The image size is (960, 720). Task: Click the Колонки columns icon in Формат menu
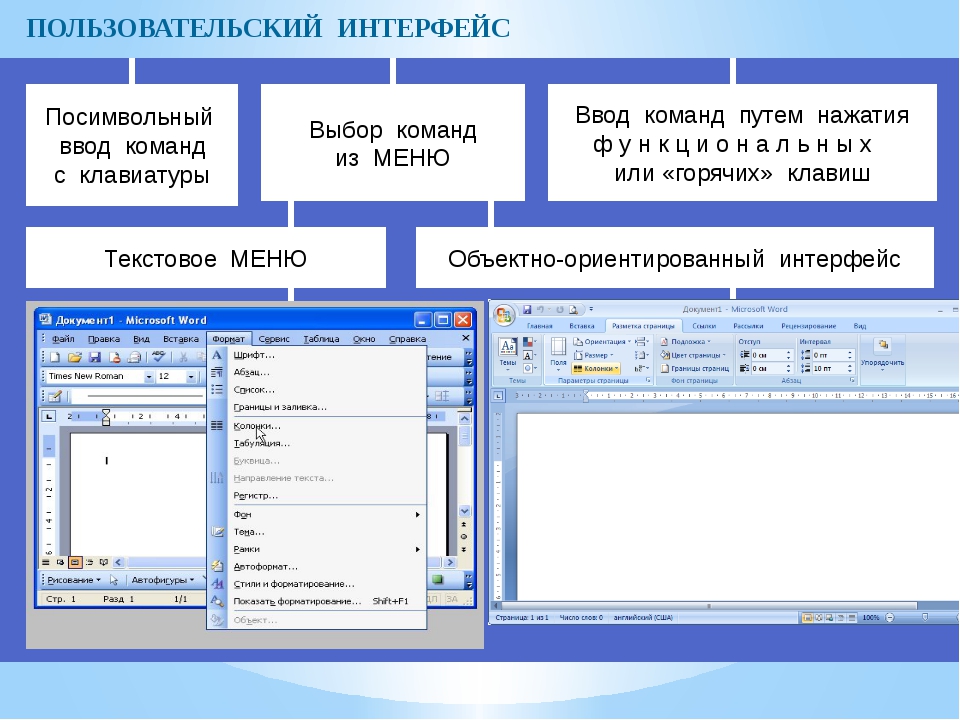[x=217, y=426]
